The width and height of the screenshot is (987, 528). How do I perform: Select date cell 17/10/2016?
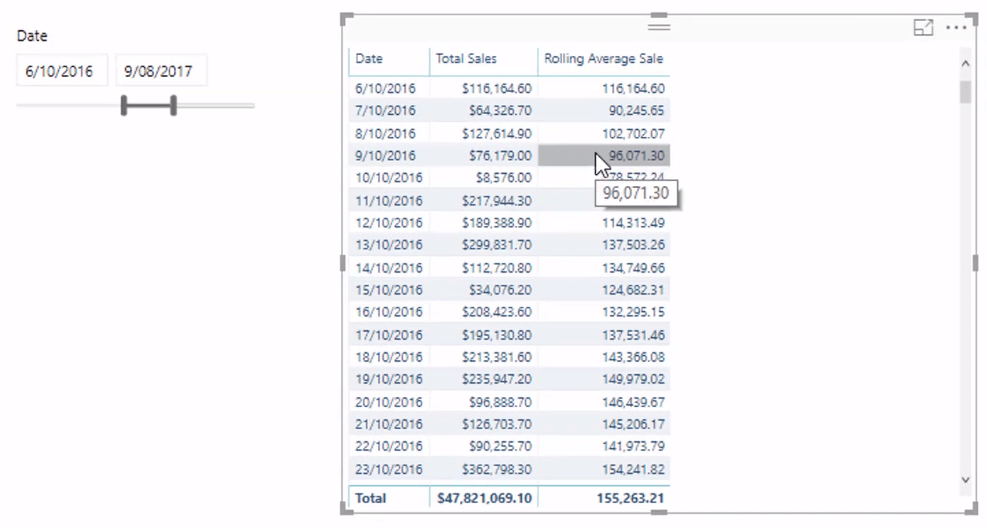tap(389, 335)
